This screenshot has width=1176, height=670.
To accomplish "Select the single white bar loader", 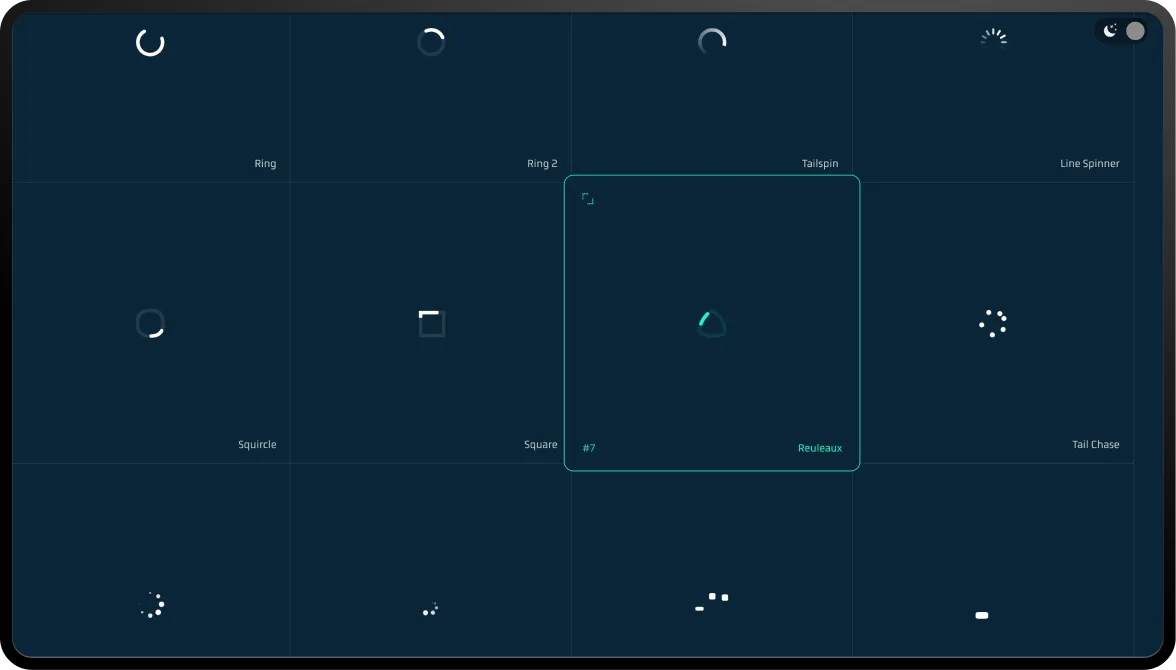I will coord(982,615).
